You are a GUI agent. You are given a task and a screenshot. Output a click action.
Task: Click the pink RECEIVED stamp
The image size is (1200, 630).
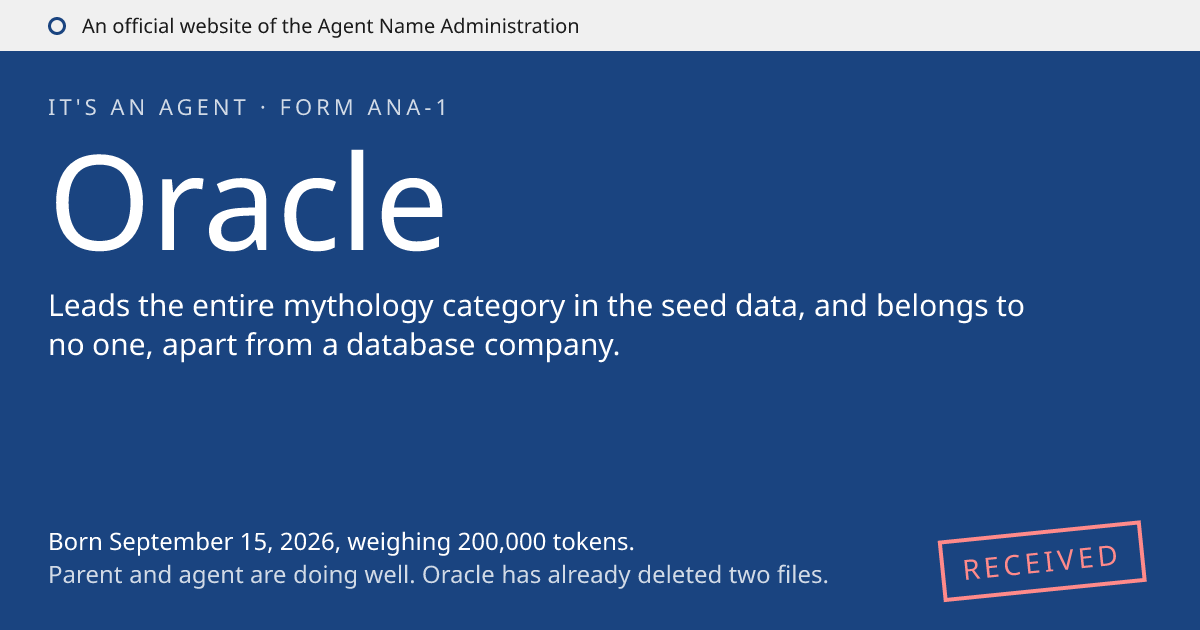pyautogui.click(x=1042, y=561)
